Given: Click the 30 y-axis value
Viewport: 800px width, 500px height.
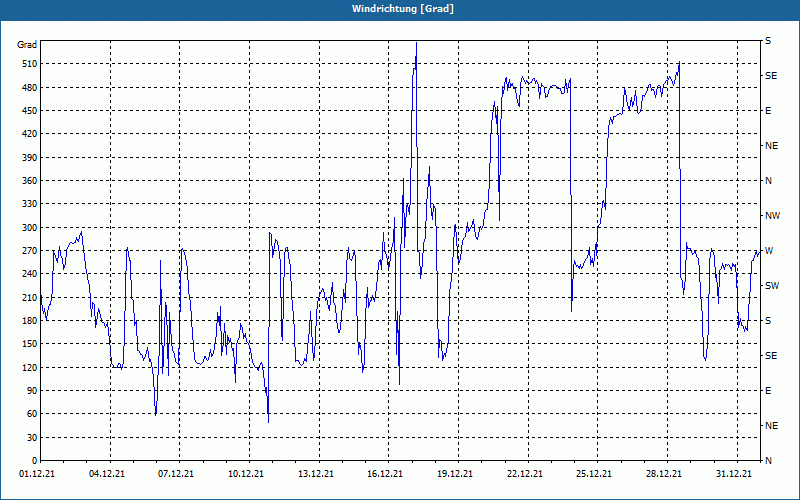Looking at the screenshot, I should click(x=32, y=437).
